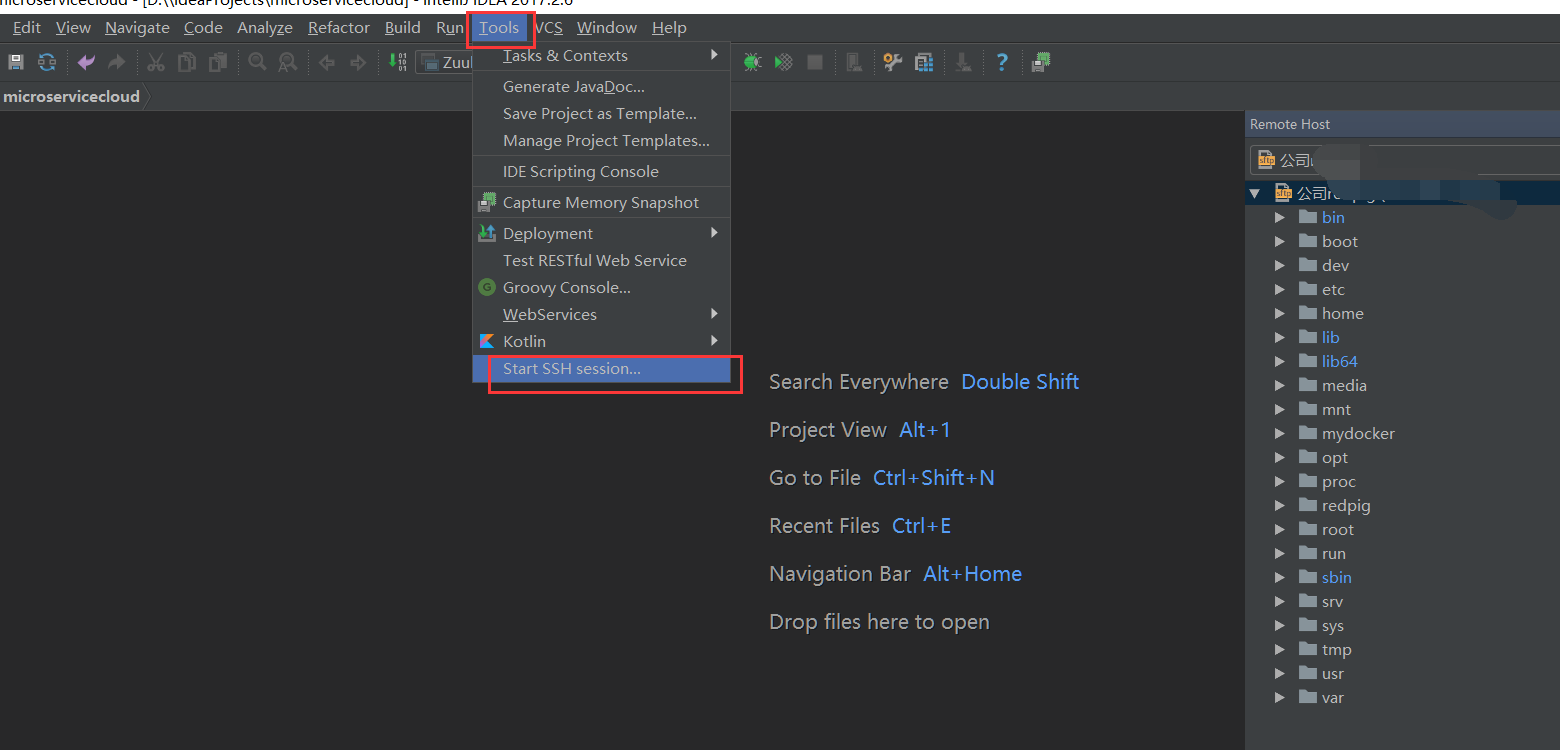This screenshot has width=1560, height=750.
Task: Expand the redpig folder arrow
Action: tap(1280, 505)
